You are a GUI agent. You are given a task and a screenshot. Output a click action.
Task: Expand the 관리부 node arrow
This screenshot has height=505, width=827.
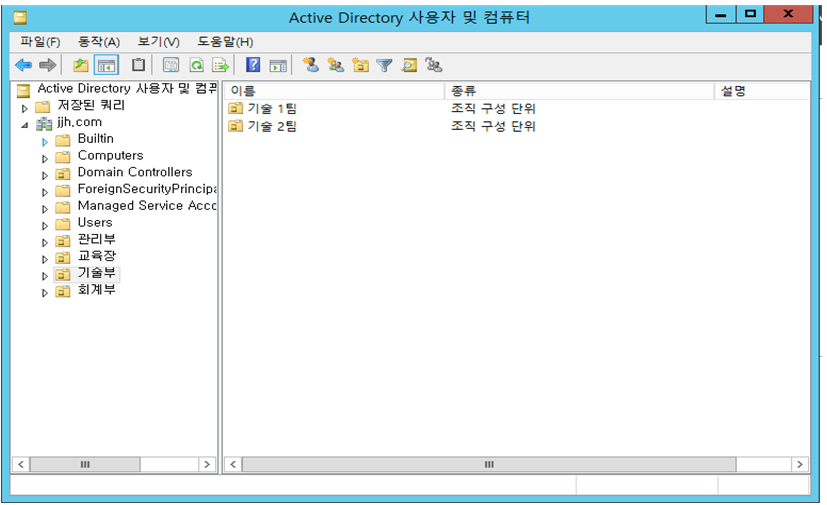click(45, 242)
